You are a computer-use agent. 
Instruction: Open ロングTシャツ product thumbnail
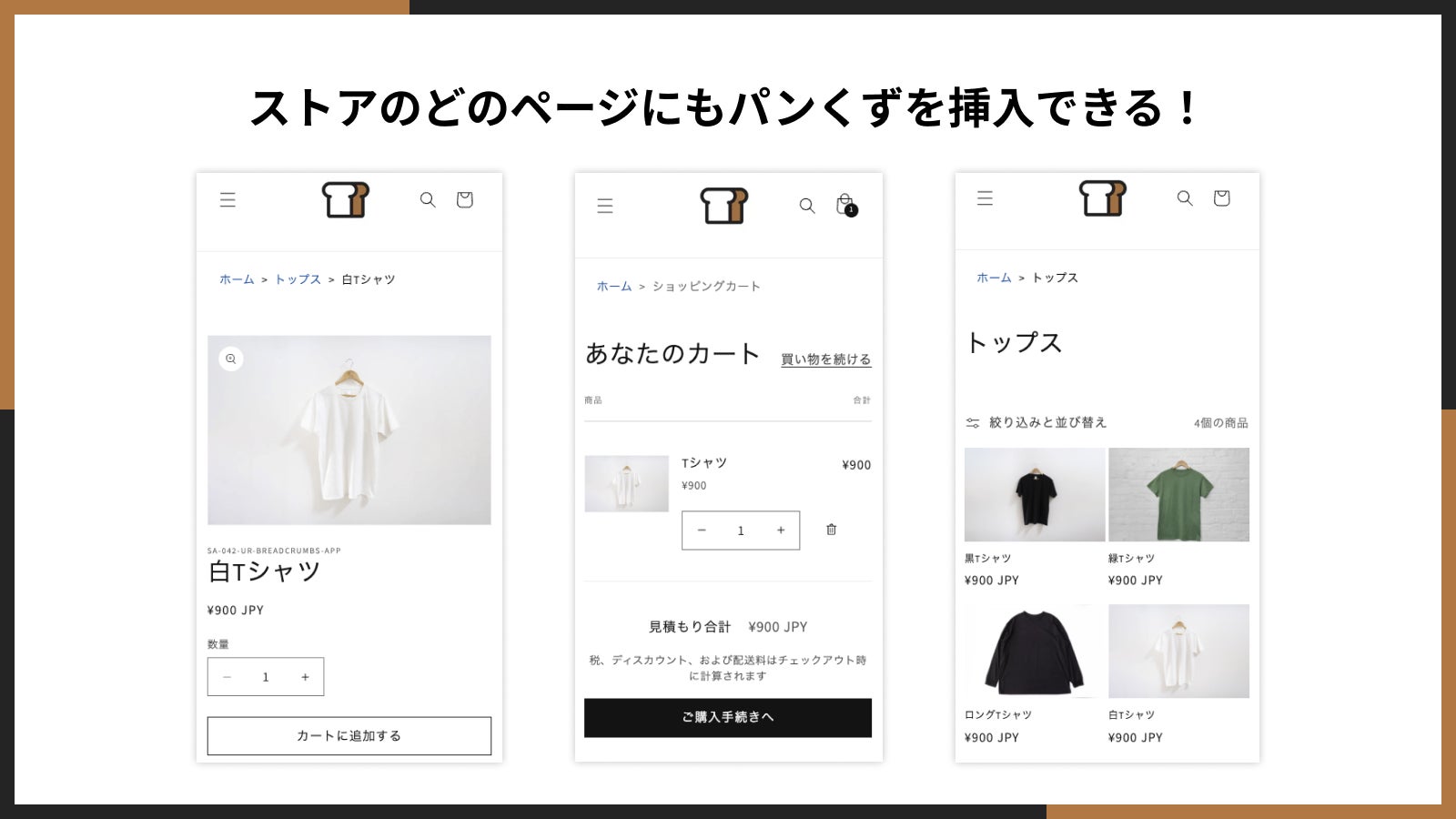pyautogui.click(x=1035, y=652)
